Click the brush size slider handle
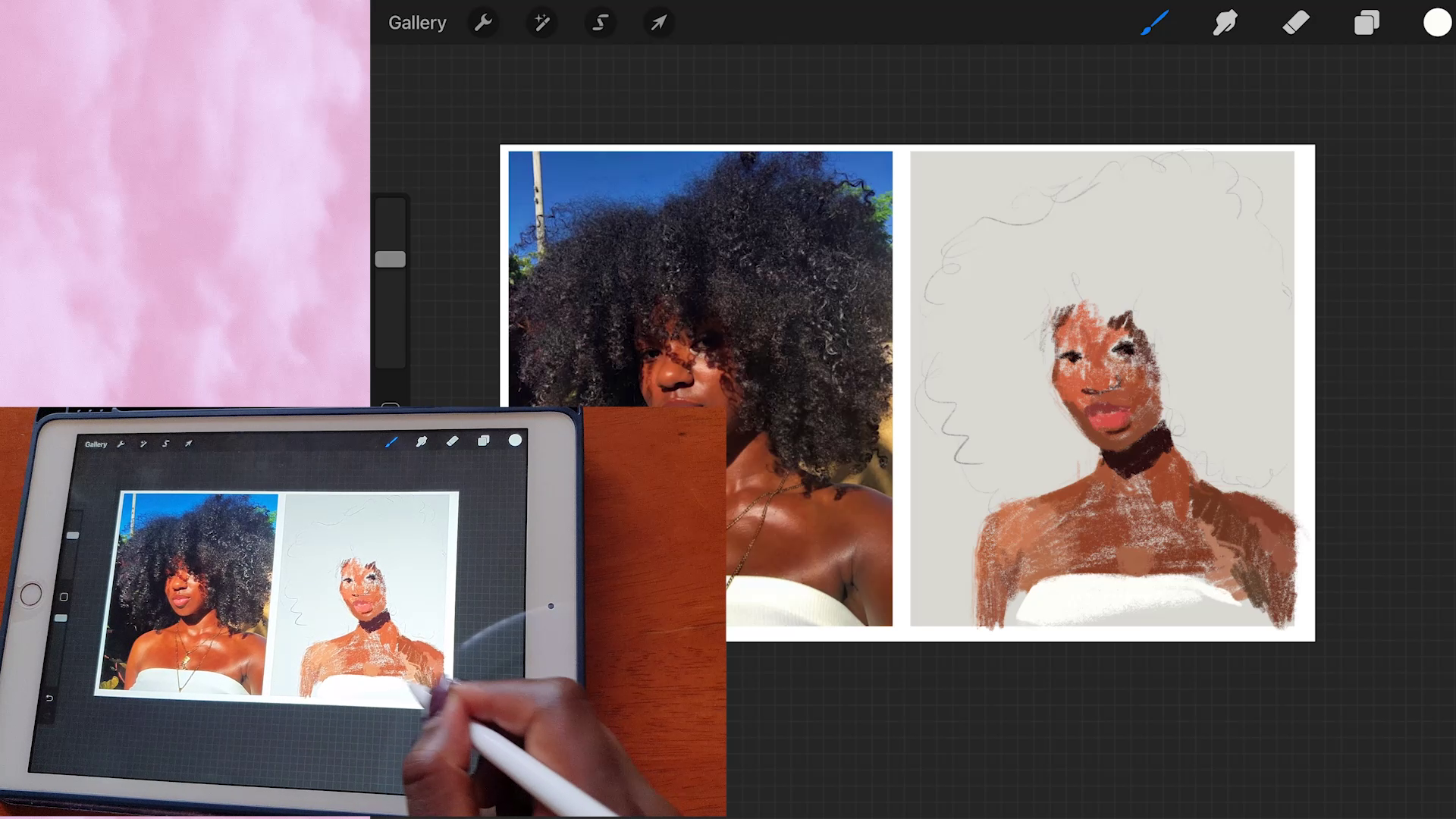Screen dimensions: 1456x819 tap(391, 259)
